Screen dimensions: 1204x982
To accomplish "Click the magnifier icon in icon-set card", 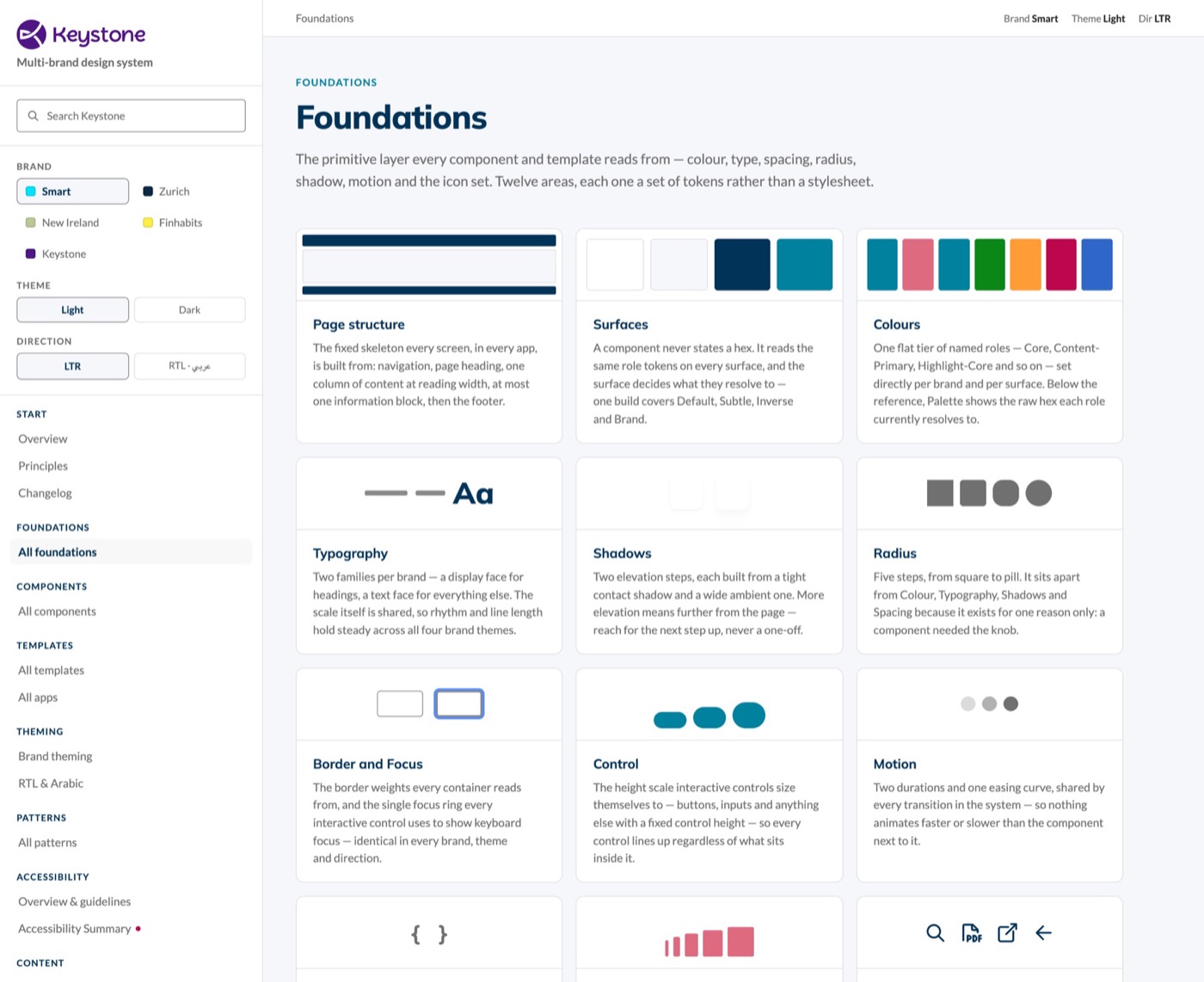I will coord(935,933).
